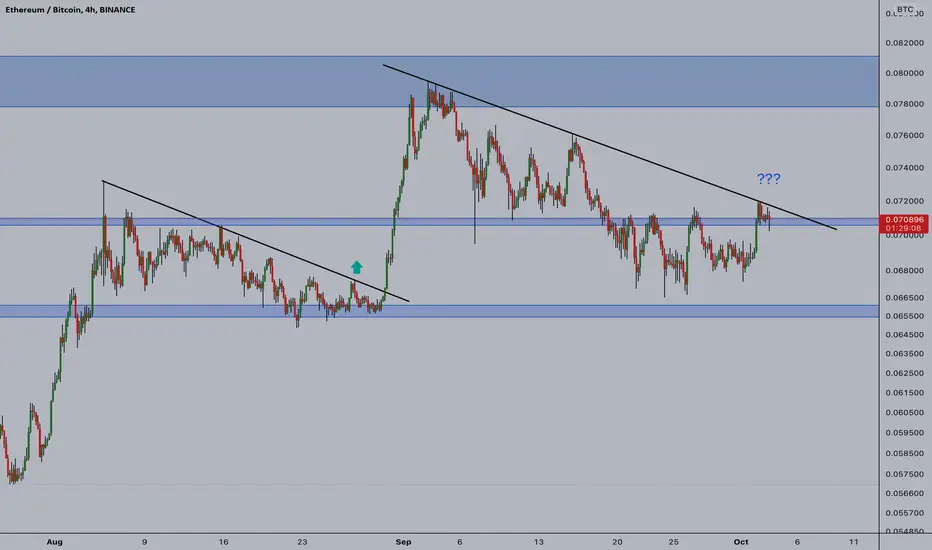This screenshot has height=550, width=932.
Task: Click the 0.076000 price axis label
Action: point(905,136)
